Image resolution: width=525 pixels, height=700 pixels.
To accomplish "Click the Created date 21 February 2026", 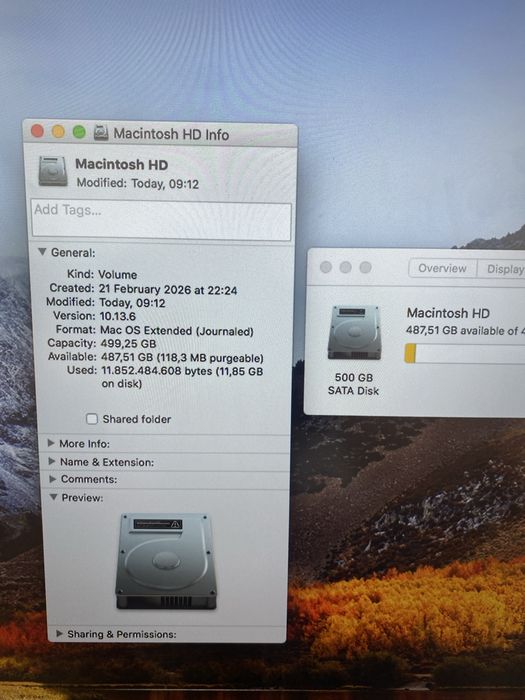I will pos(168,290).
